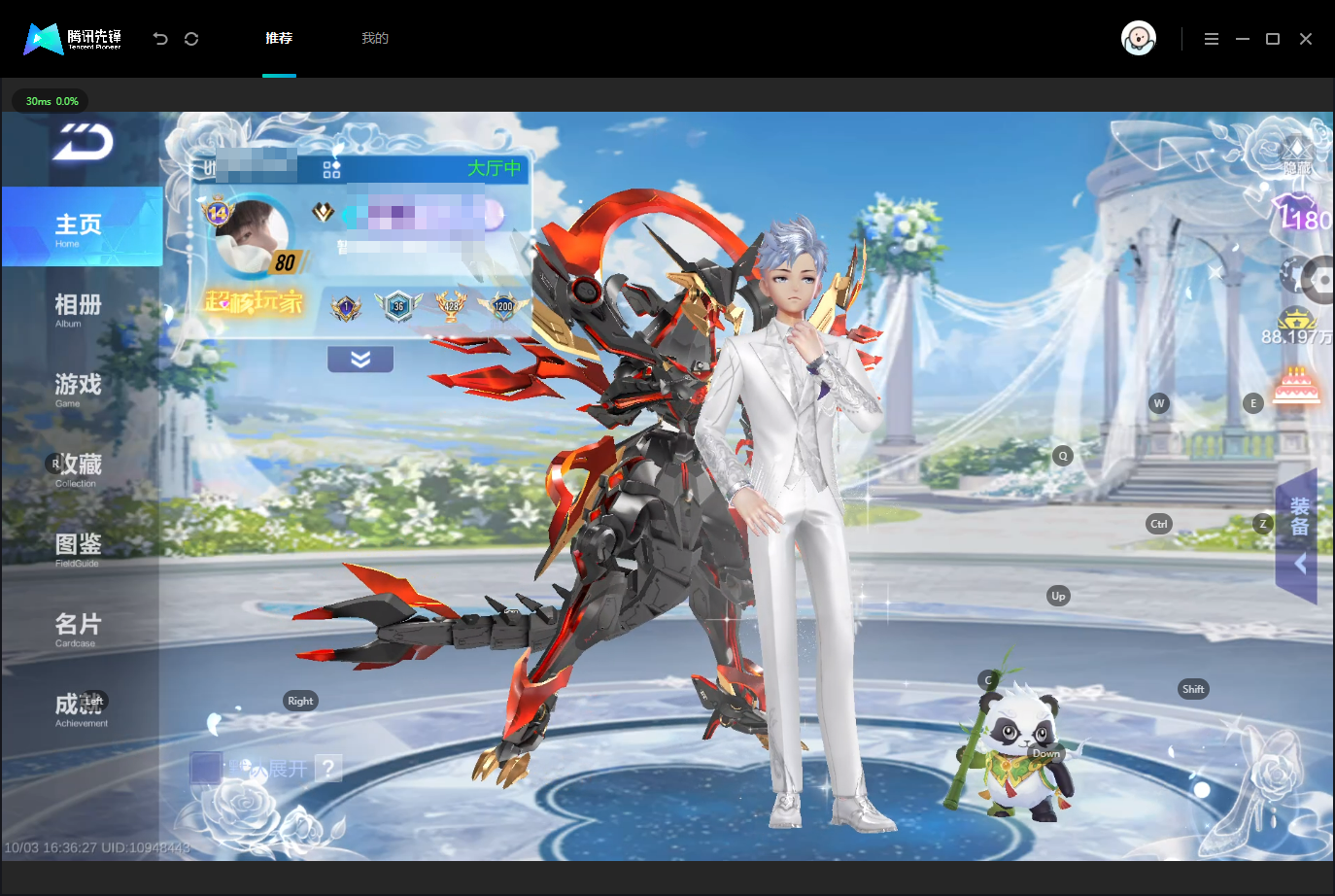The height and width of the screenshot is (896, 1335).
Task: Click the 30ms 0.0% latency indicator
Action: pyautogui.click(x=51, y=101)
